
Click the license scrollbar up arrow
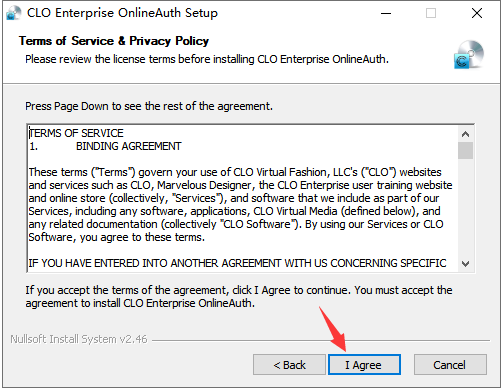(465, 134)
